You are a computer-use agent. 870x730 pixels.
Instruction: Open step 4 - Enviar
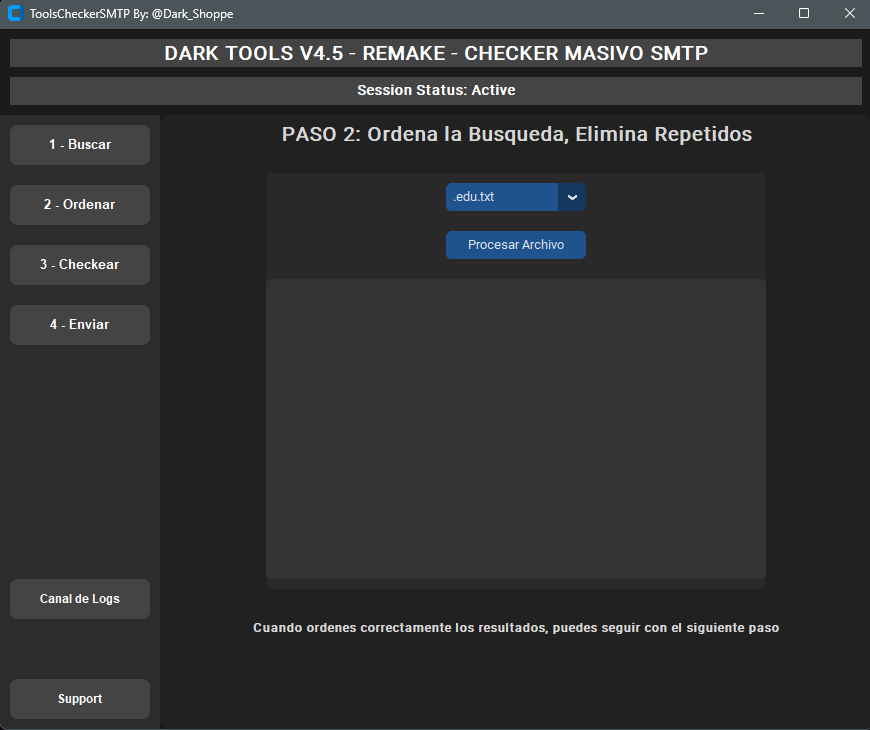(x=79, y=324)
